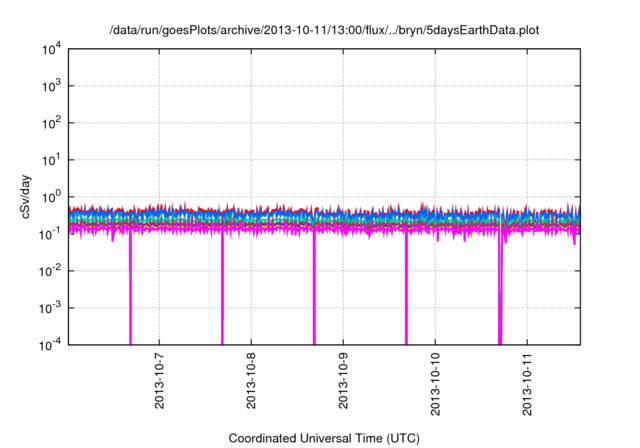Select the 10^1 y-axis label
640x448 pixels.
(x=52, y=160)
